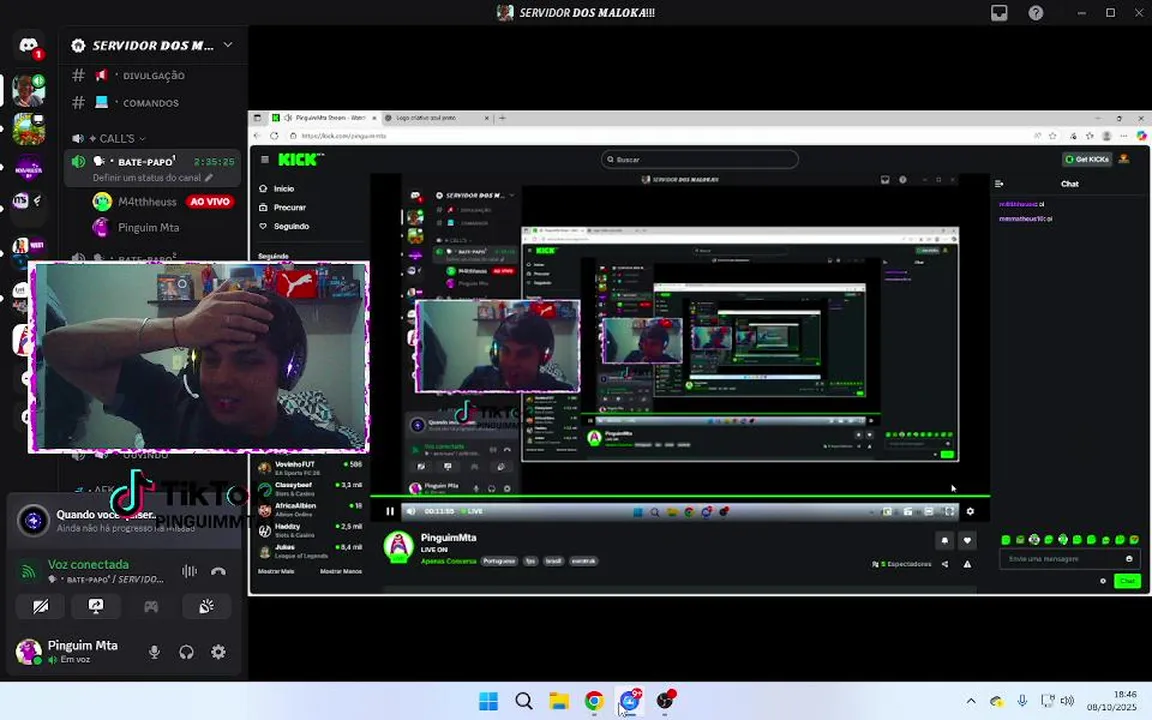The image size is (1152, 720).
Task: Click Mostrar Menos link
Action: [x=341, y=571]
